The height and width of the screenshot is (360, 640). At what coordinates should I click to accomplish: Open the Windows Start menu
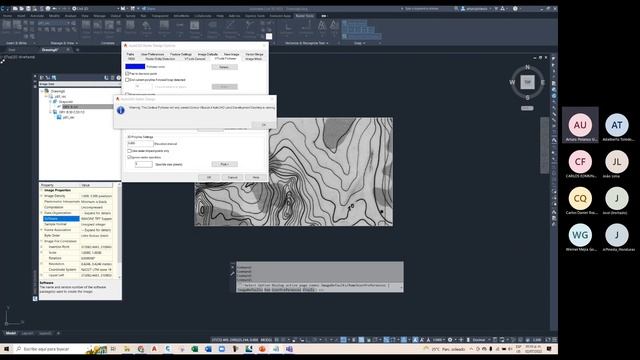[x=6, y=349]
